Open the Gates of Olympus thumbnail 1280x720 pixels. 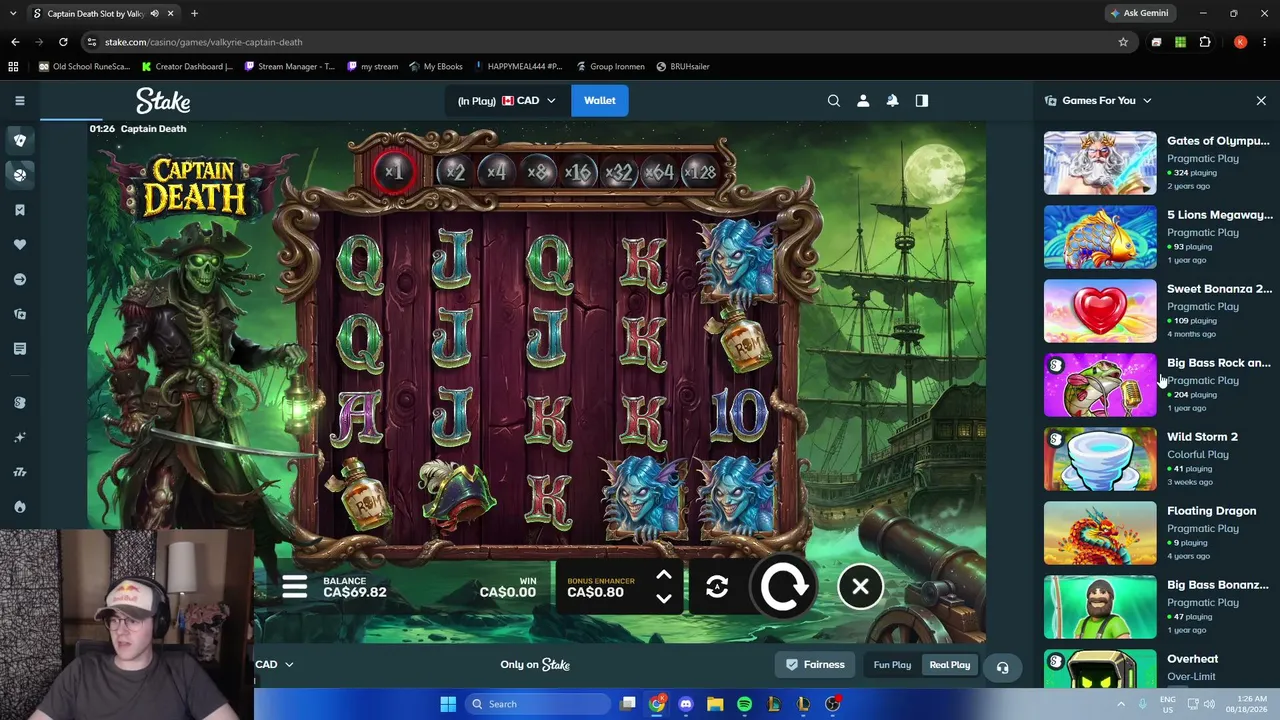tap(1100, 163)
